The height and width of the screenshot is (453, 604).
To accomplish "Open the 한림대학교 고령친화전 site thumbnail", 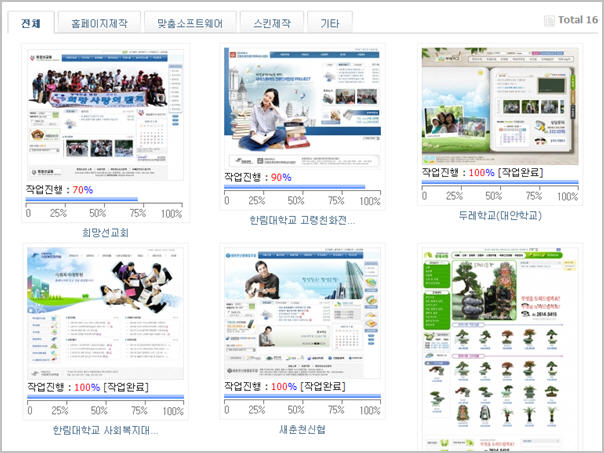I will [302, 108].
